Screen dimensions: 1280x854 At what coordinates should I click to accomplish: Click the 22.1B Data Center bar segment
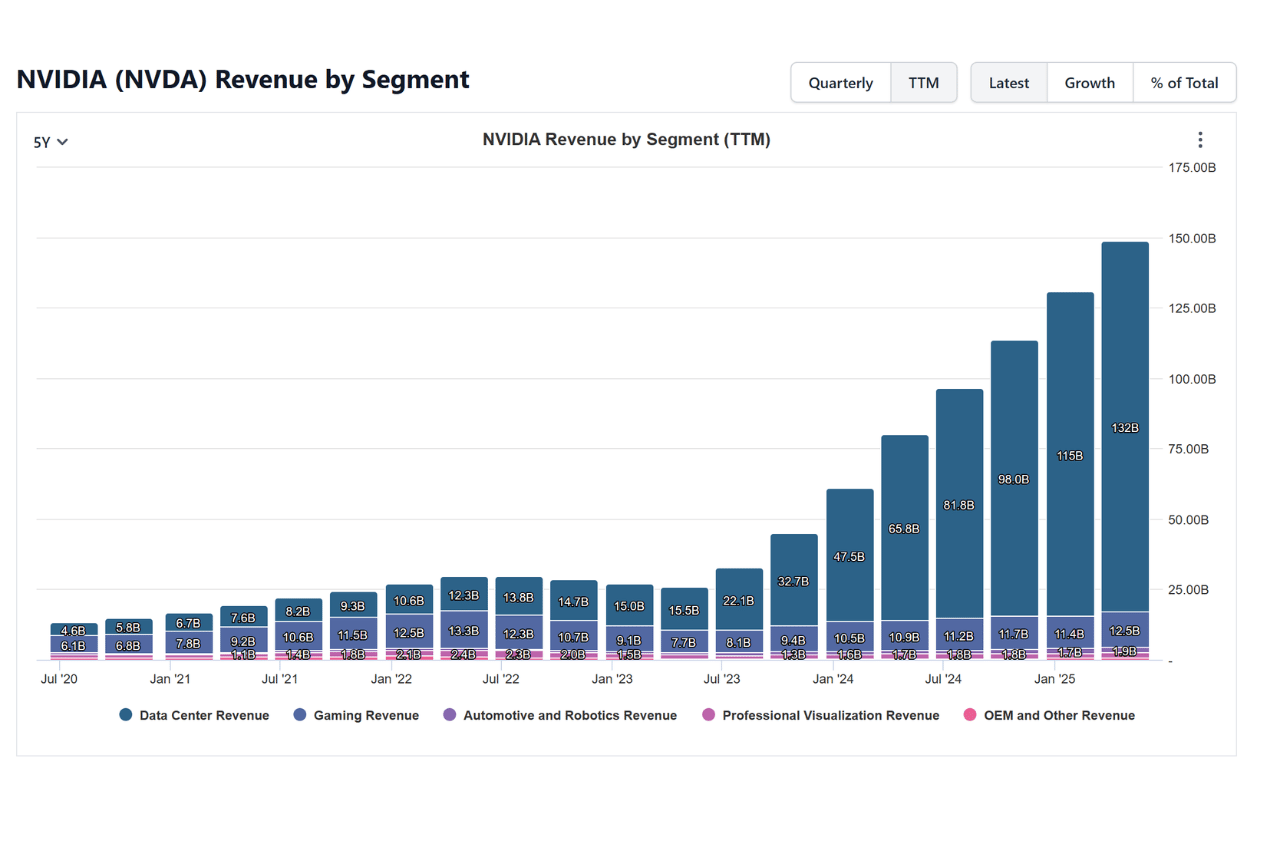(739, 600)
